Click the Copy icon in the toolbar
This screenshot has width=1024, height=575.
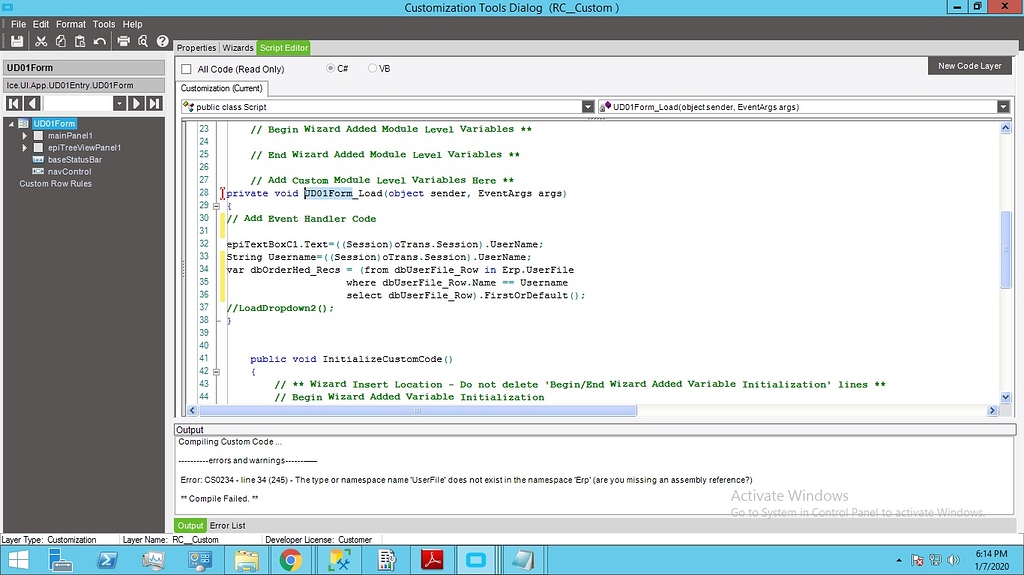[x=60, y=41]
